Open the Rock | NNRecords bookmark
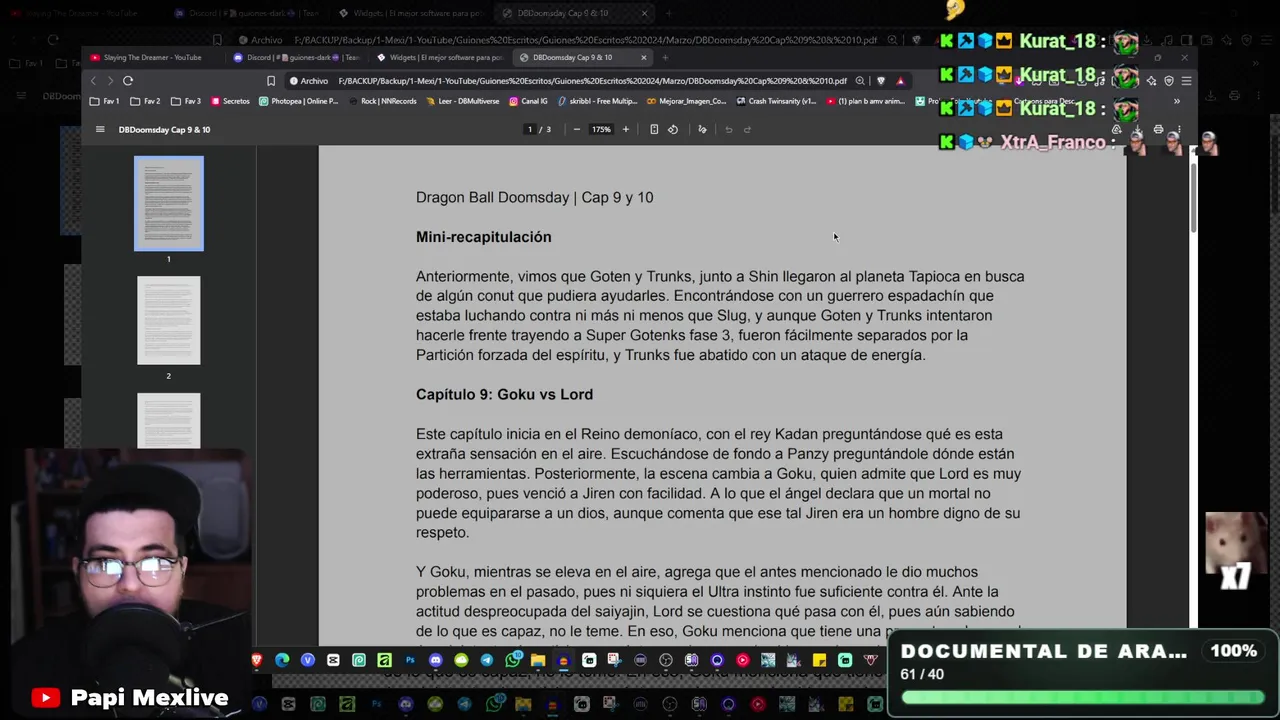Screen dimensions: 1280x720 coord(381,101)
